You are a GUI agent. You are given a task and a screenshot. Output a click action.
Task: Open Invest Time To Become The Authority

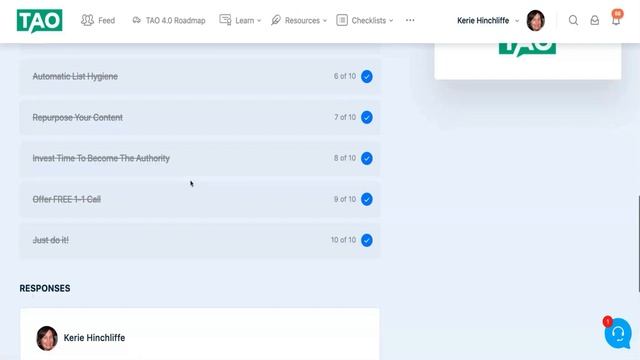coord(200,158)
